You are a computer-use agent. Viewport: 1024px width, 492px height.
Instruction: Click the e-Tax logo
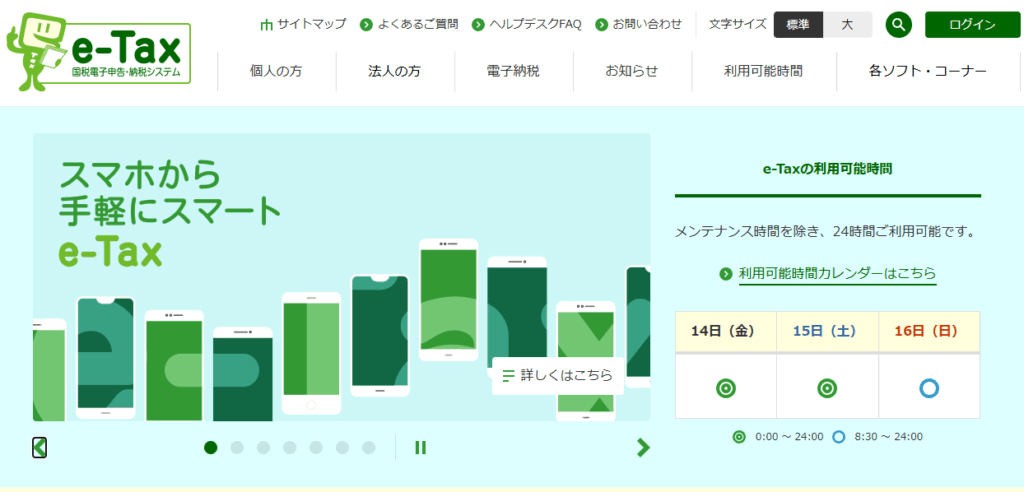[98, 50]
